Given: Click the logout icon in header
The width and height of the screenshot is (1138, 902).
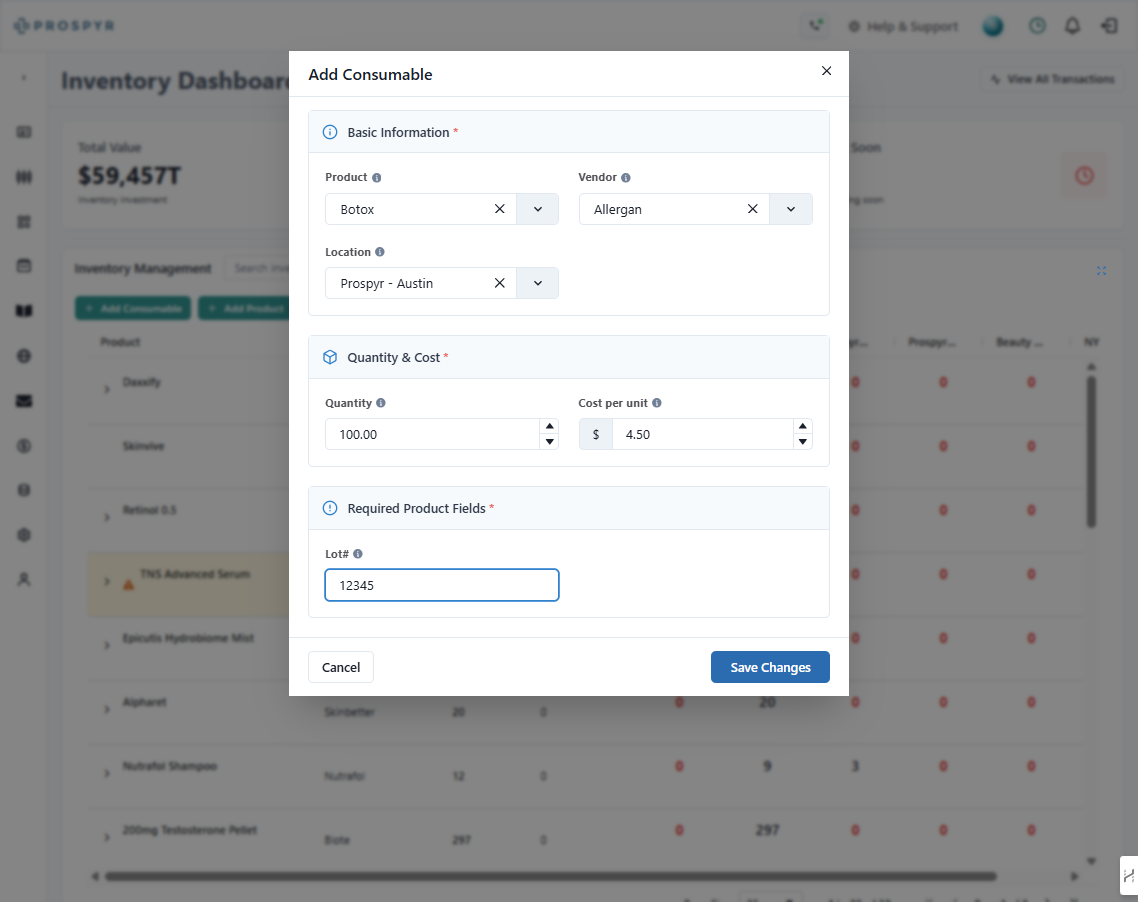Looking at the screenshot, I should (1109, 26).
